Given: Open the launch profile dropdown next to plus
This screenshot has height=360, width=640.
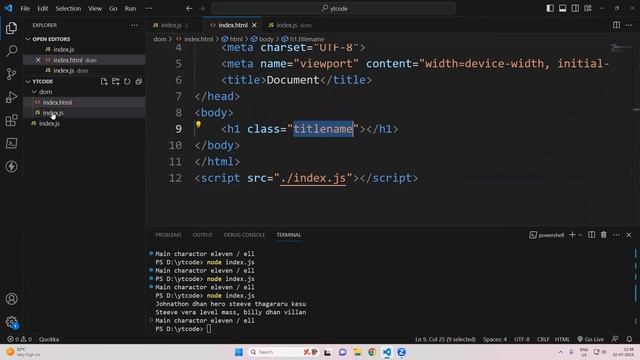Looking at the screenshot, I should pos(580,235).
